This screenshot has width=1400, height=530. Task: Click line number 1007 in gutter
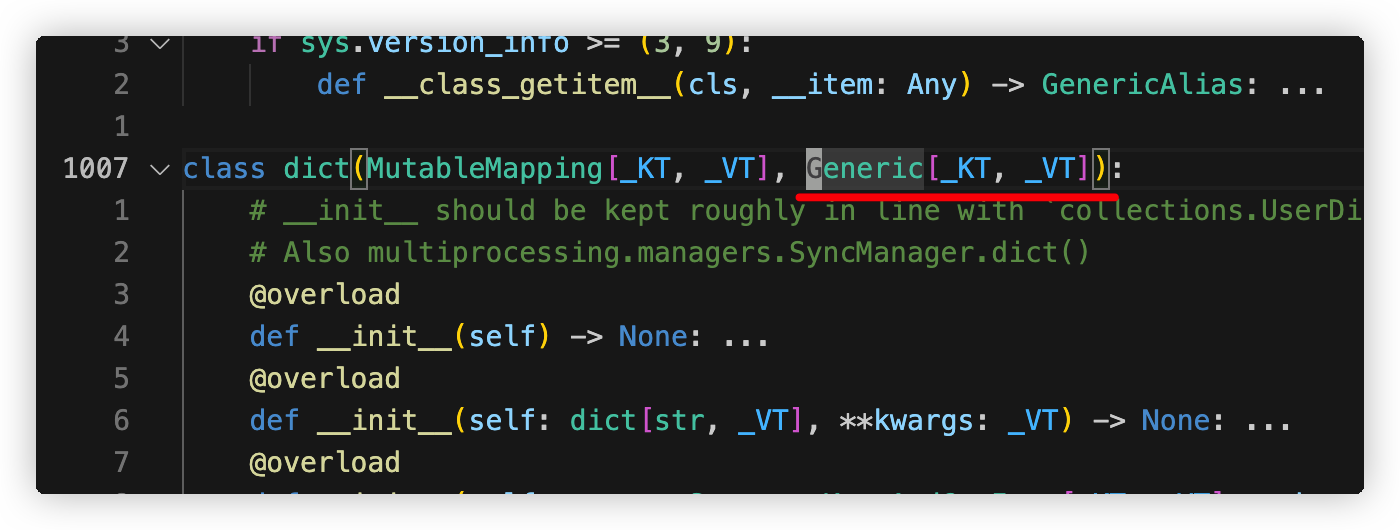click(95, 168)
